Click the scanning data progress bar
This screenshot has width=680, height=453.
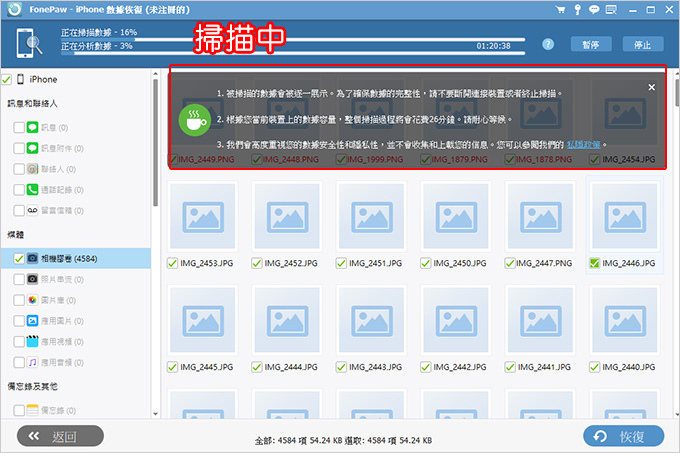[293, 39]
